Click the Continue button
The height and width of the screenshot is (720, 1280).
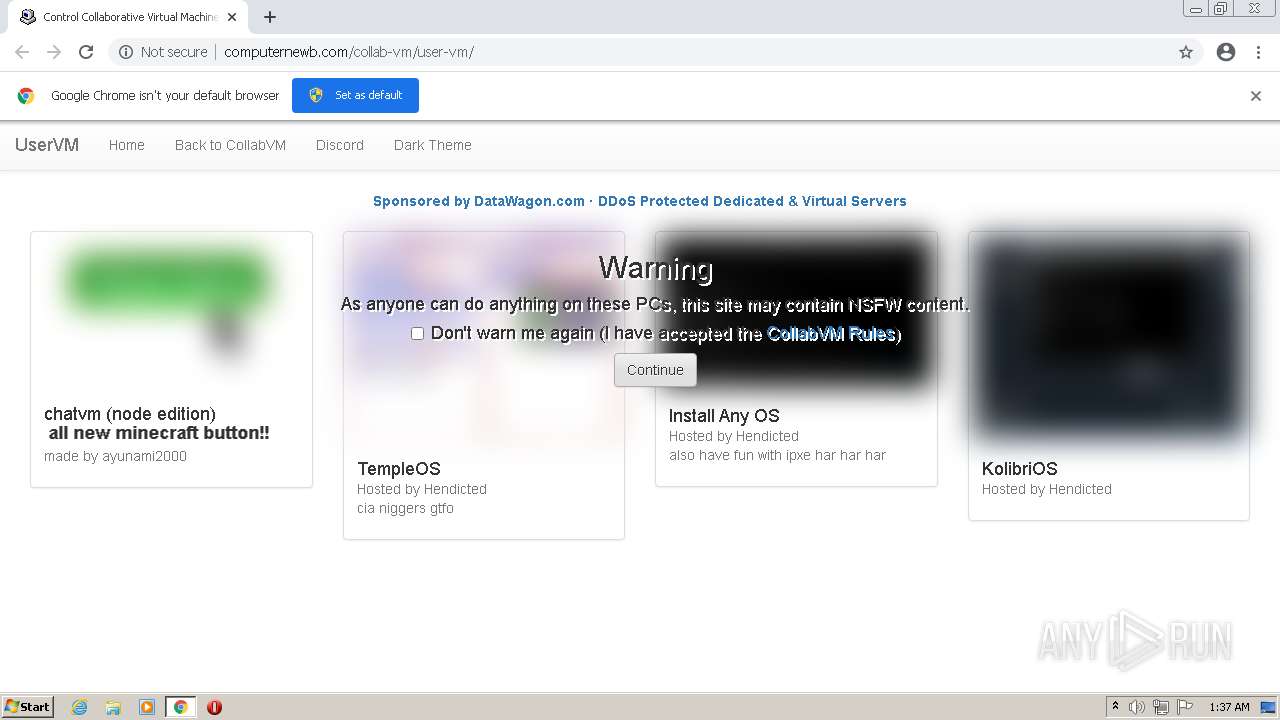tap(655, 370)
